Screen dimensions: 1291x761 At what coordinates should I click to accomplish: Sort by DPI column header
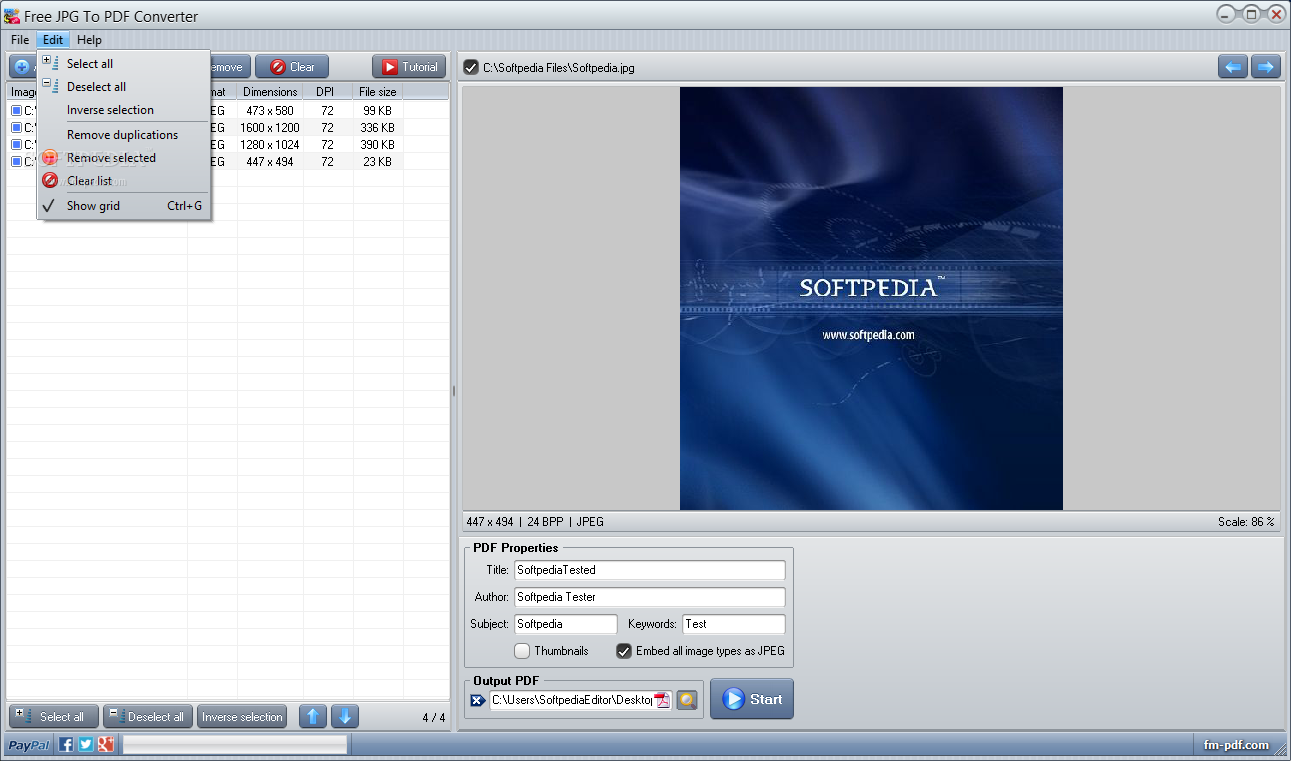pos(327,92)
